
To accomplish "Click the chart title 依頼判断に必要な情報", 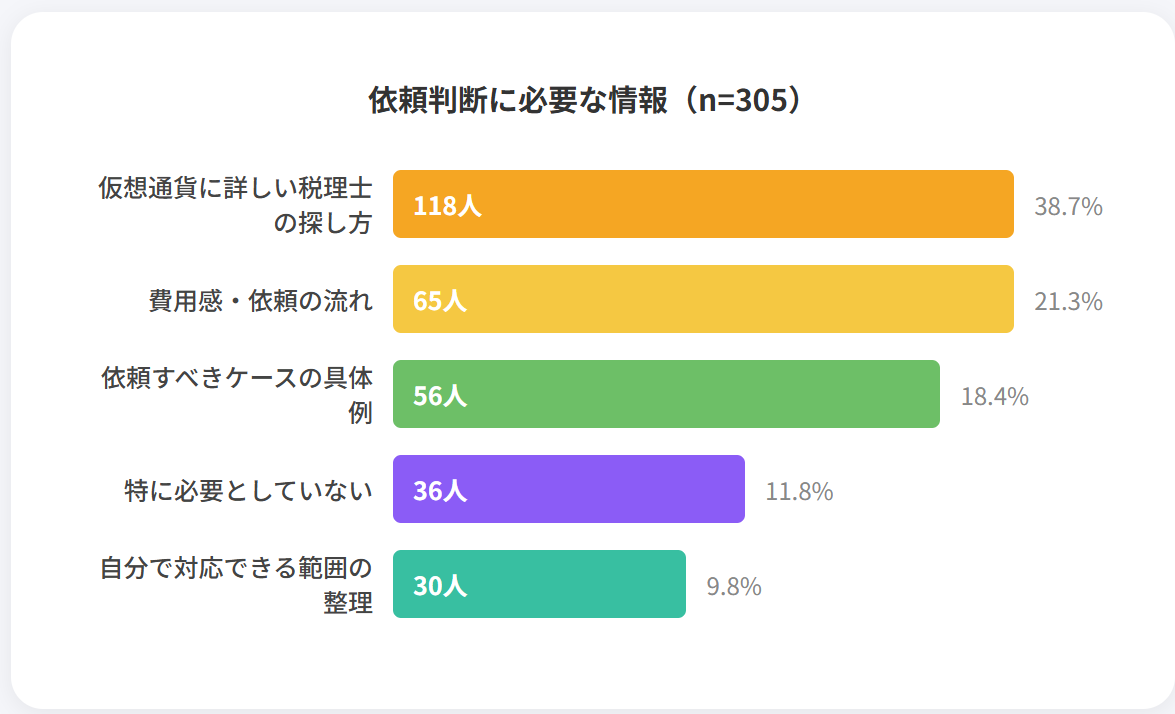I will (x=586, y=101).
